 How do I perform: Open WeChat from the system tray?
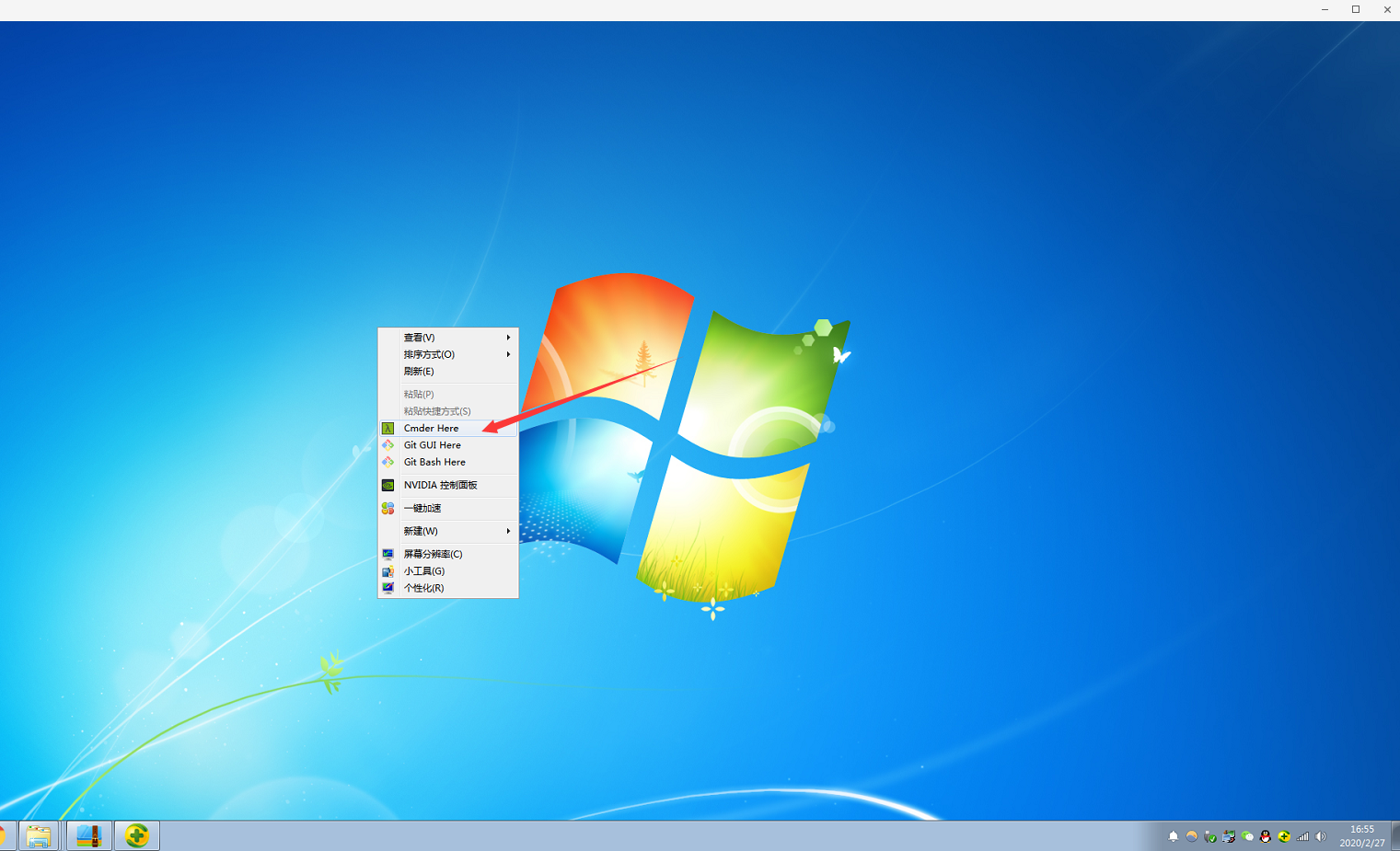[1247, 836]
